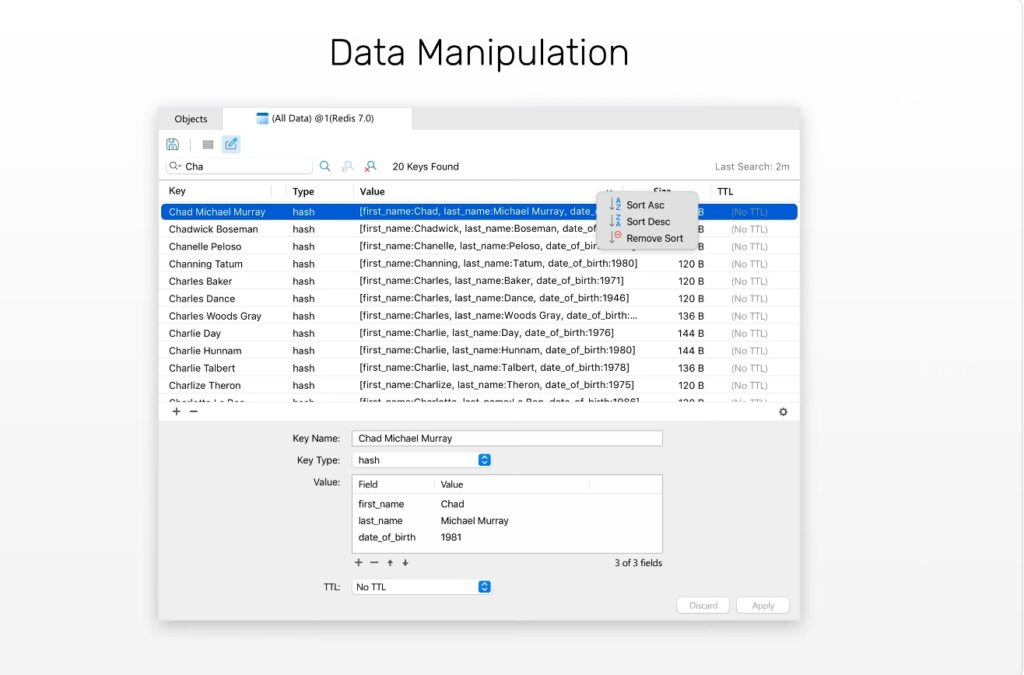This screenshot has width=1024, height=675.
Task: Click the Discard button
Action: point(703,605)
